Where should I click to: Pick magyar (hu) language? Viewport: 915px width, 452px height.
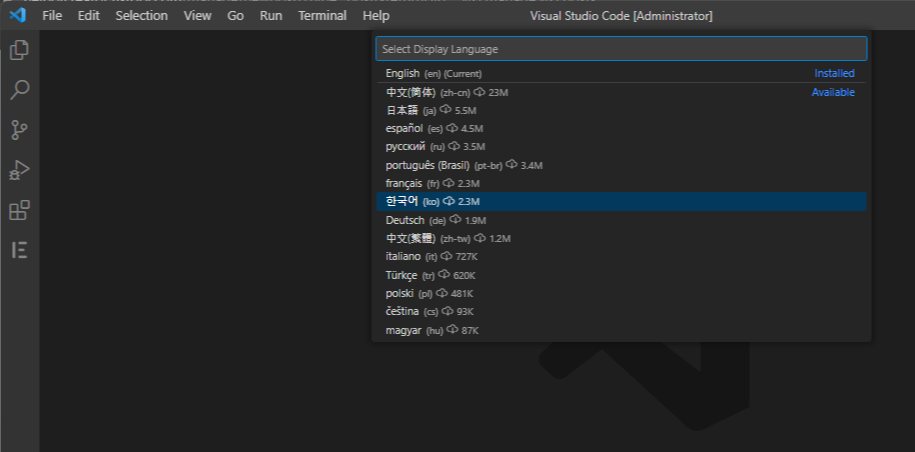tap(621, 330)
